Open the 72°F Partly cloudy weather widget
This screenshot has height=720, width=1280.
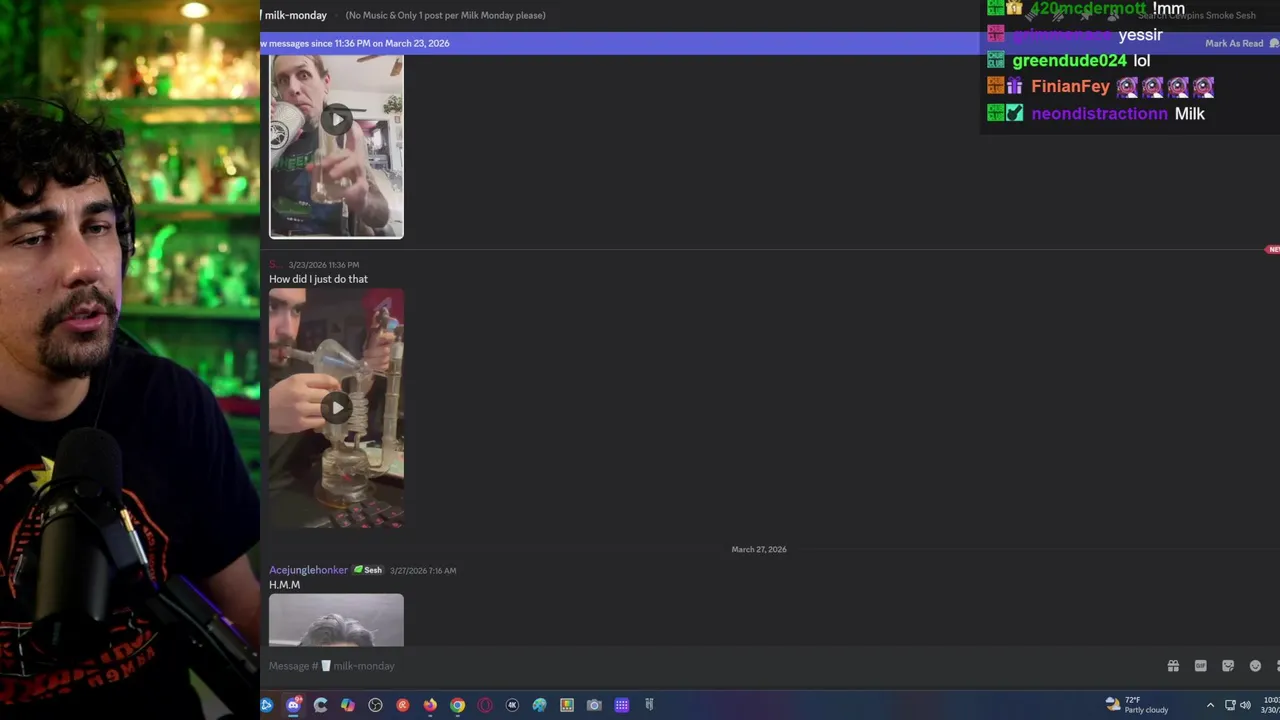click(x=1136, y=705)
